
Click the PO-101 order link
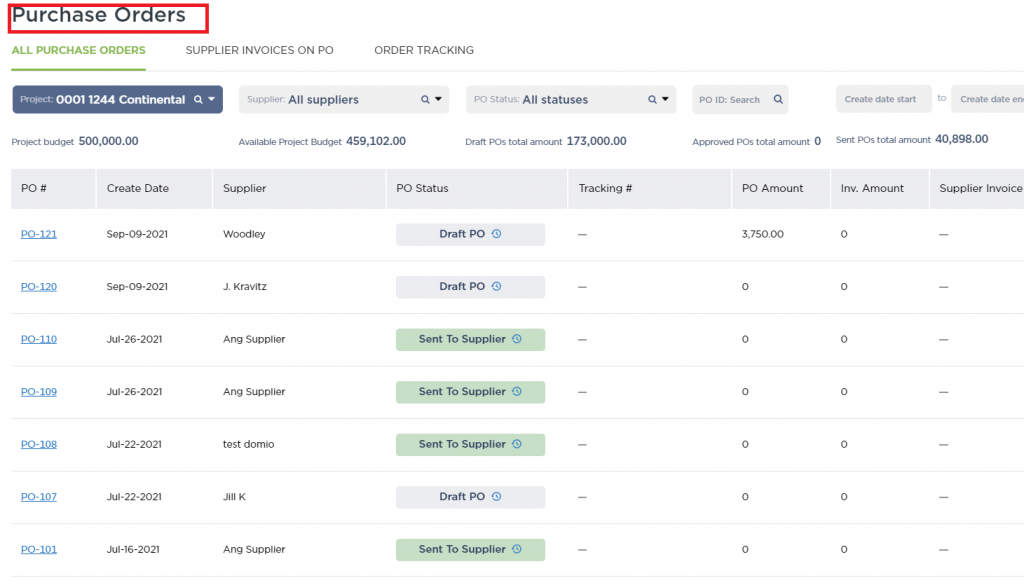click(x=39, y=549)
